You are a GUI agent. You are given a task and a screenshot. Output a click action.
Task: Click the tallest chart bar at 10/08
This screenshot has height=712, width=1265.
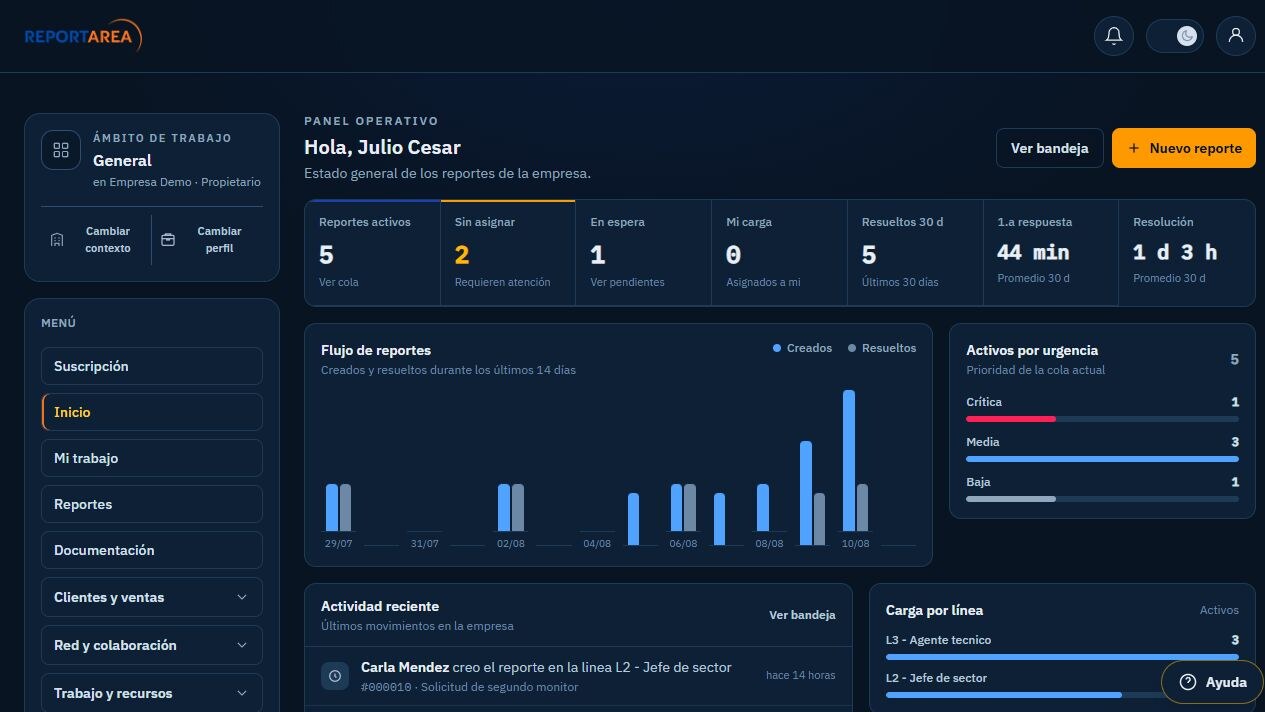(x=849, y=461)
